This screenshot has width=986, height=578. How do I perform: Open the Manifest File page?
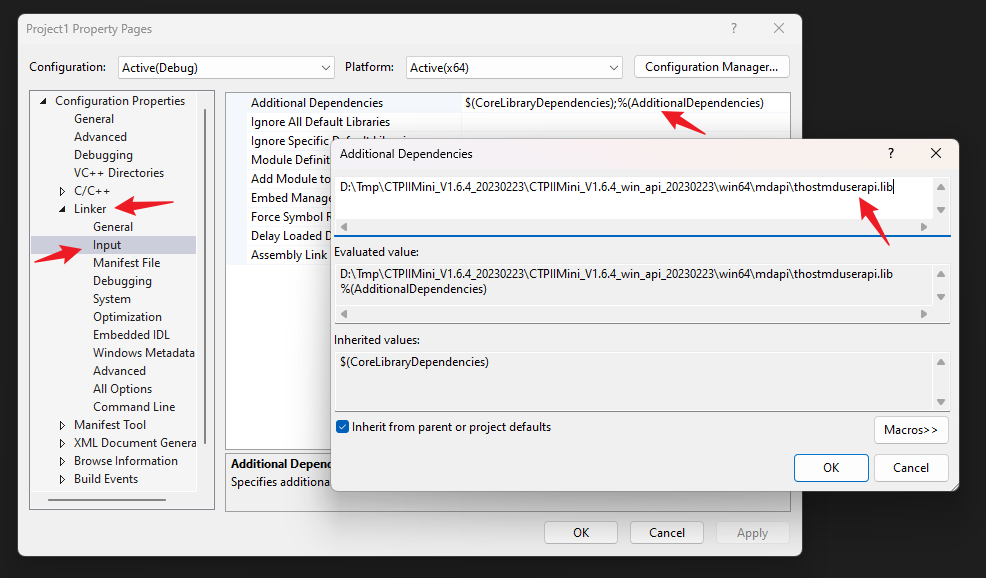126,263
